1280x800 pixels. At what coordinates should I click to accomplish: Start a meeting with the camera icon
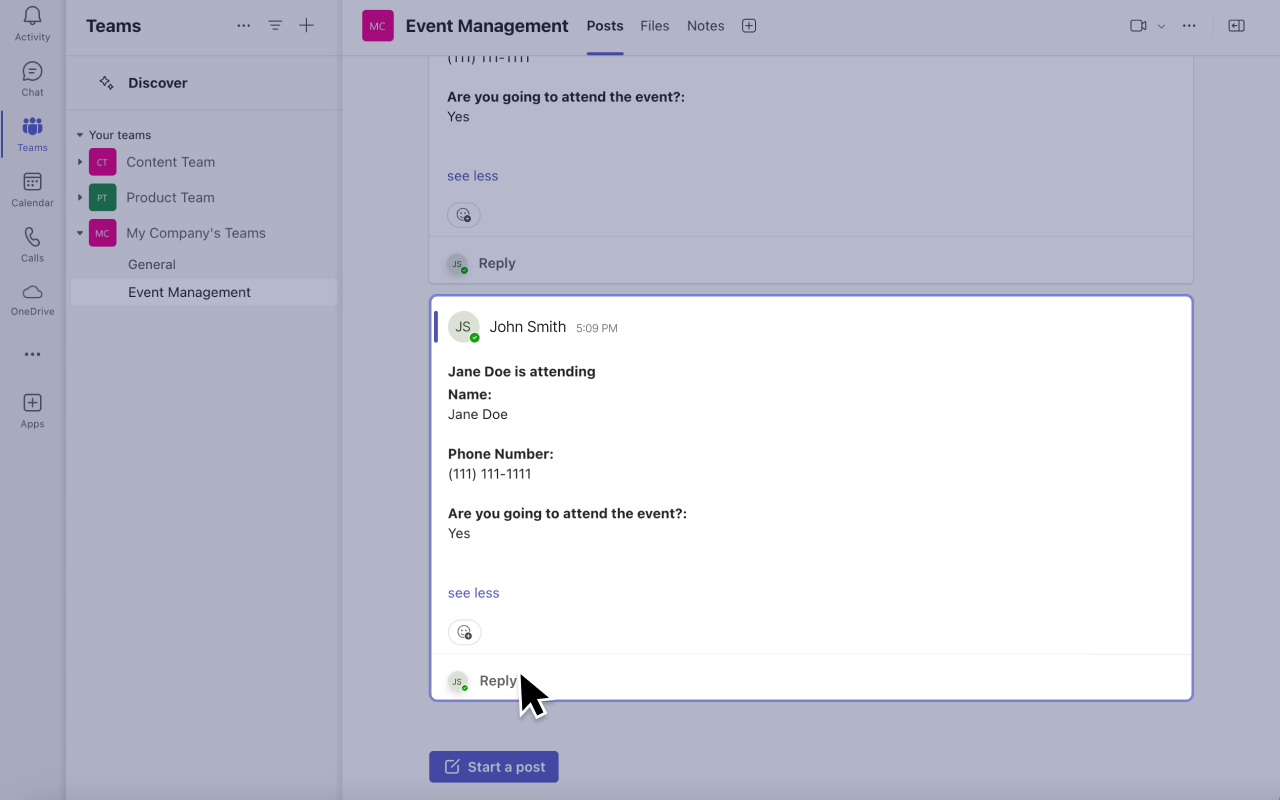coord(1137,25)
